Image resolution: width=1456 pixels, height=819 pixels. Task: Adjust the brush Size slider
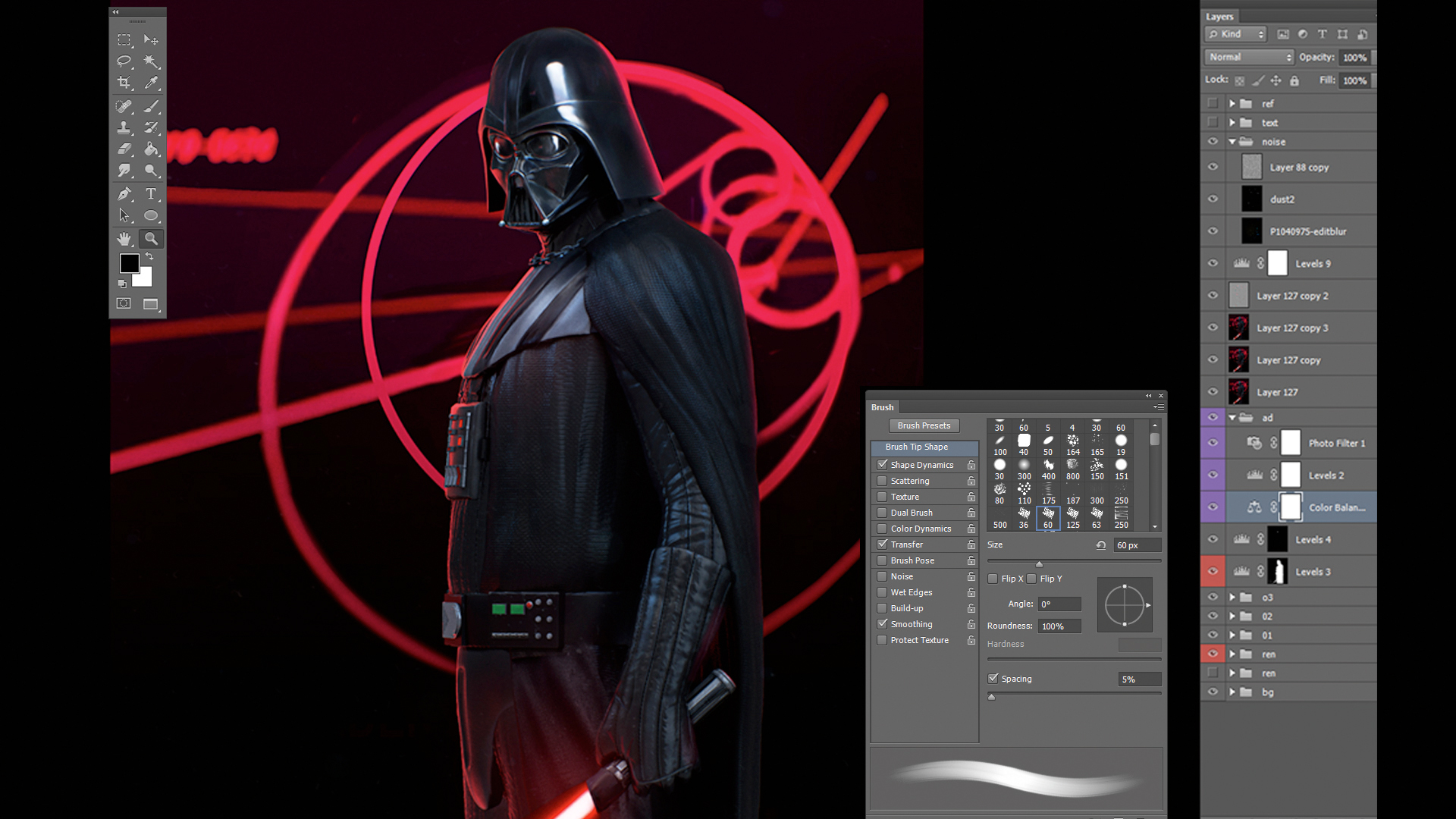tap(1039, 563)
